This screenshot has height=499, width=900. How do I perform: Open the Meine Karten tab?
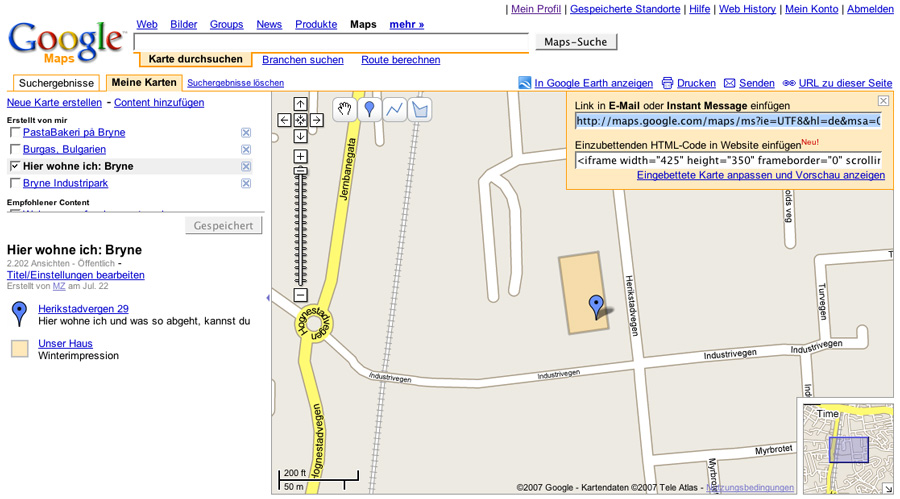pyautogui.click(x=144, y=83)
